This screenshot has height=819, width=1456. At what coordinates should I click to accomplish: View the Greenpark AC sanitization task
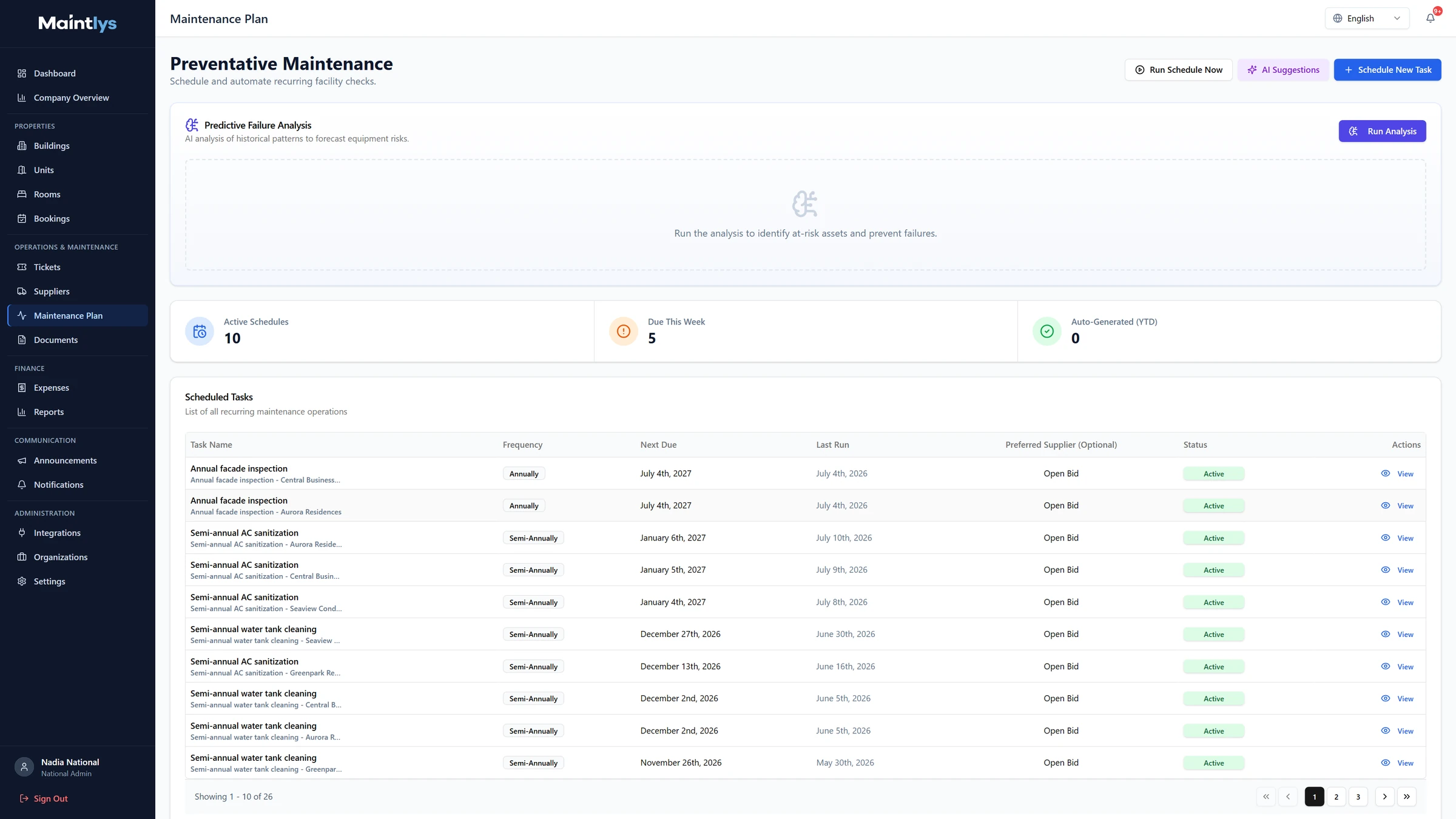1397,667
